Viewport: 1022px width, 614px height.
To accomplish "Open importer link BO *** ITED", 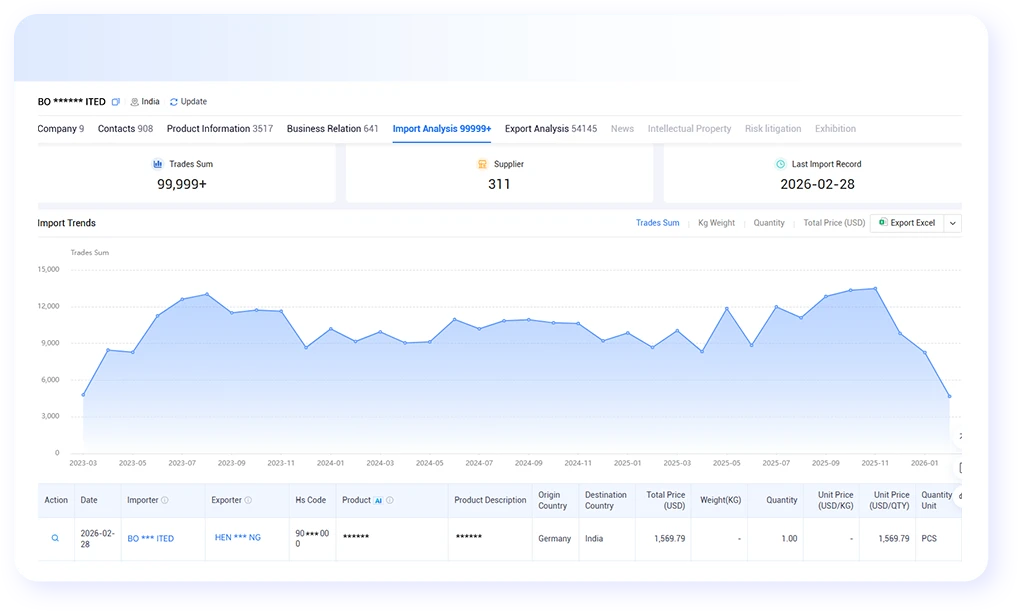I will coord(151,538).
